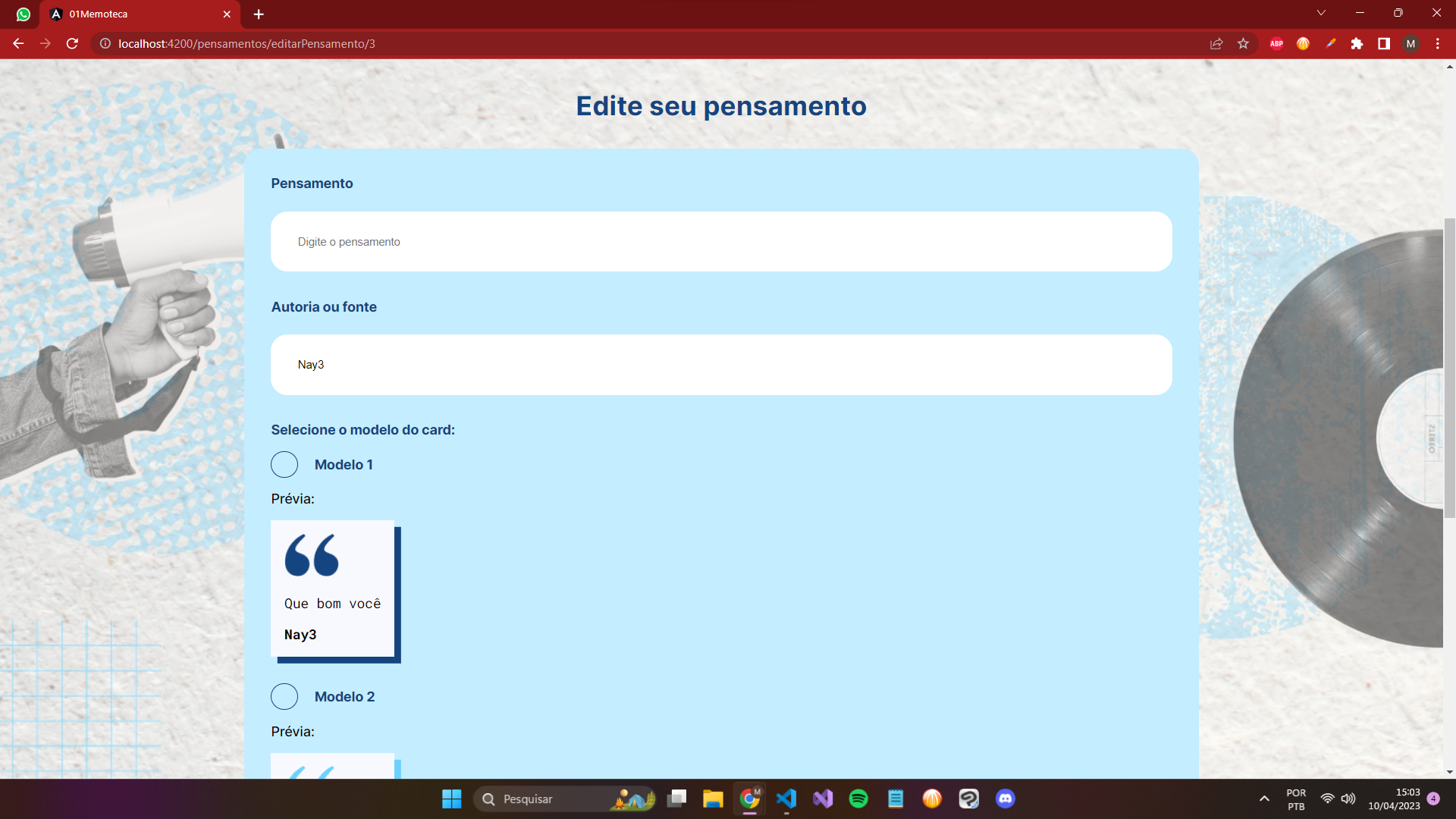Click the Modelo 1 preview card
The height and width of the screenshot is (819, 1456).
click(x=335, y=591)
